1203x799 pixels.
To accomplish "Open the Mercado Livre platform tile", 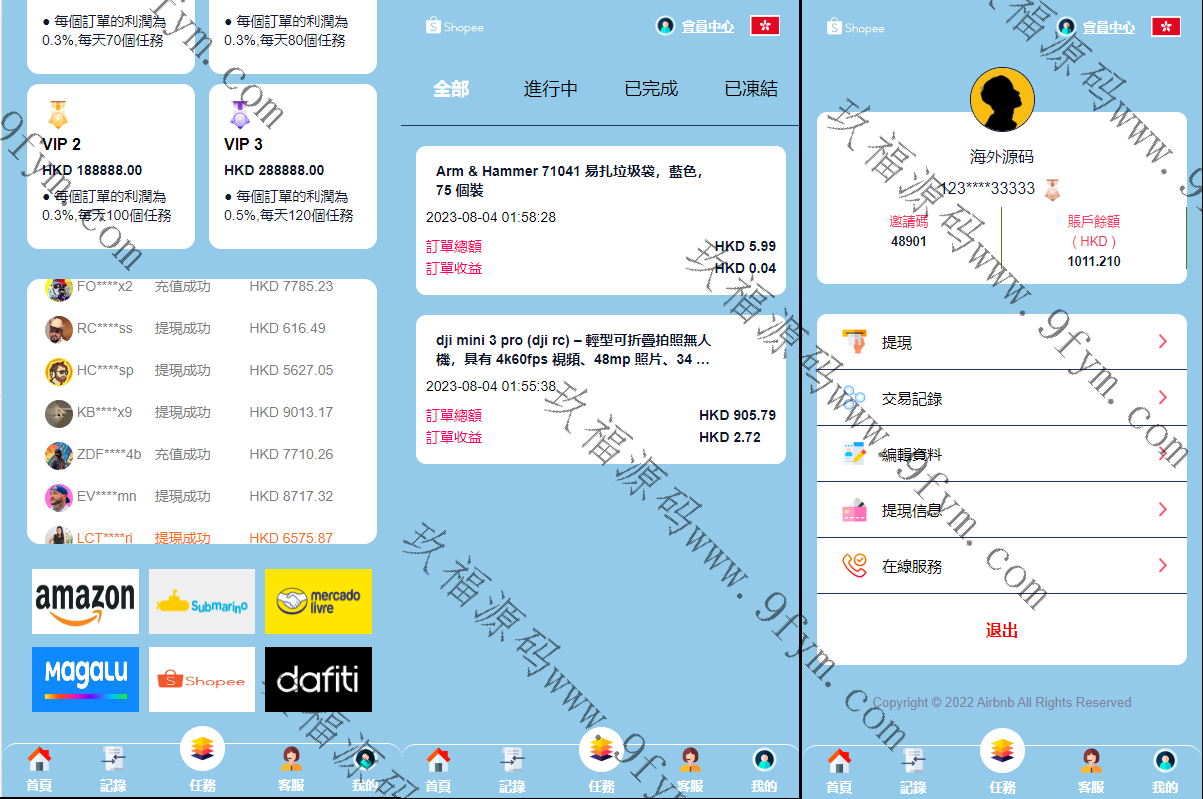I will [x=318, y=601].
